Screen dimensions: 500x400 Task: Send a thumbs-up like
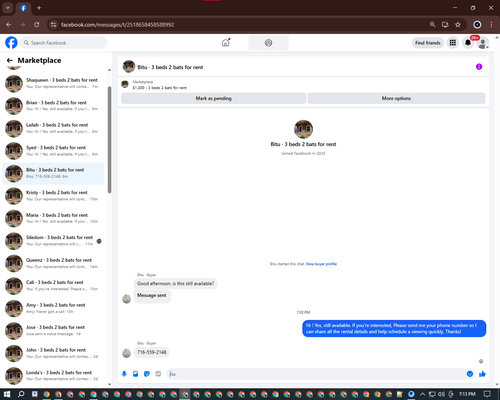[482, 374]
